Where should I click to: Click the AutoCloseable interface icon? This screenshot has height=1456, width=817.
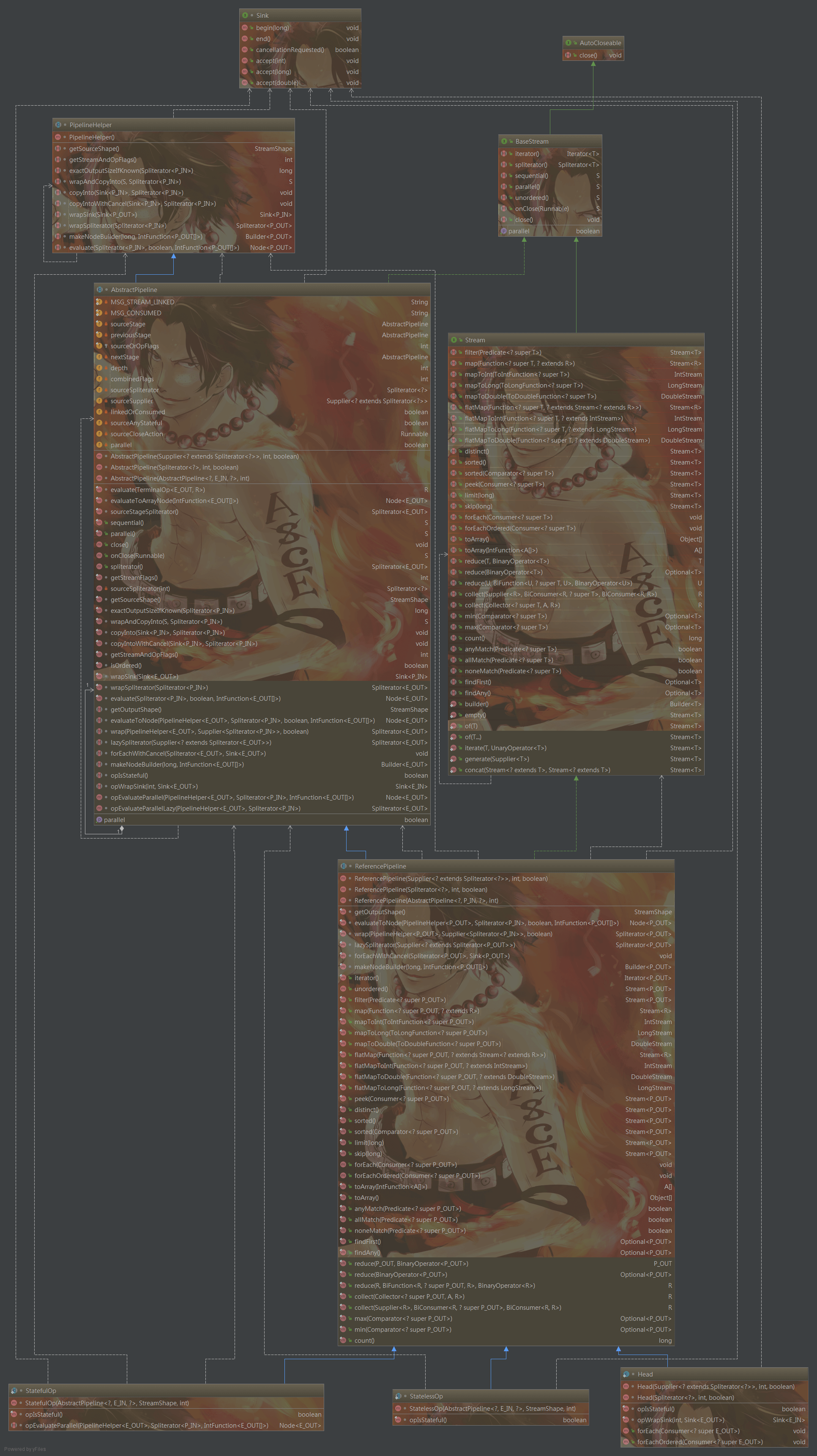[568, 43]
